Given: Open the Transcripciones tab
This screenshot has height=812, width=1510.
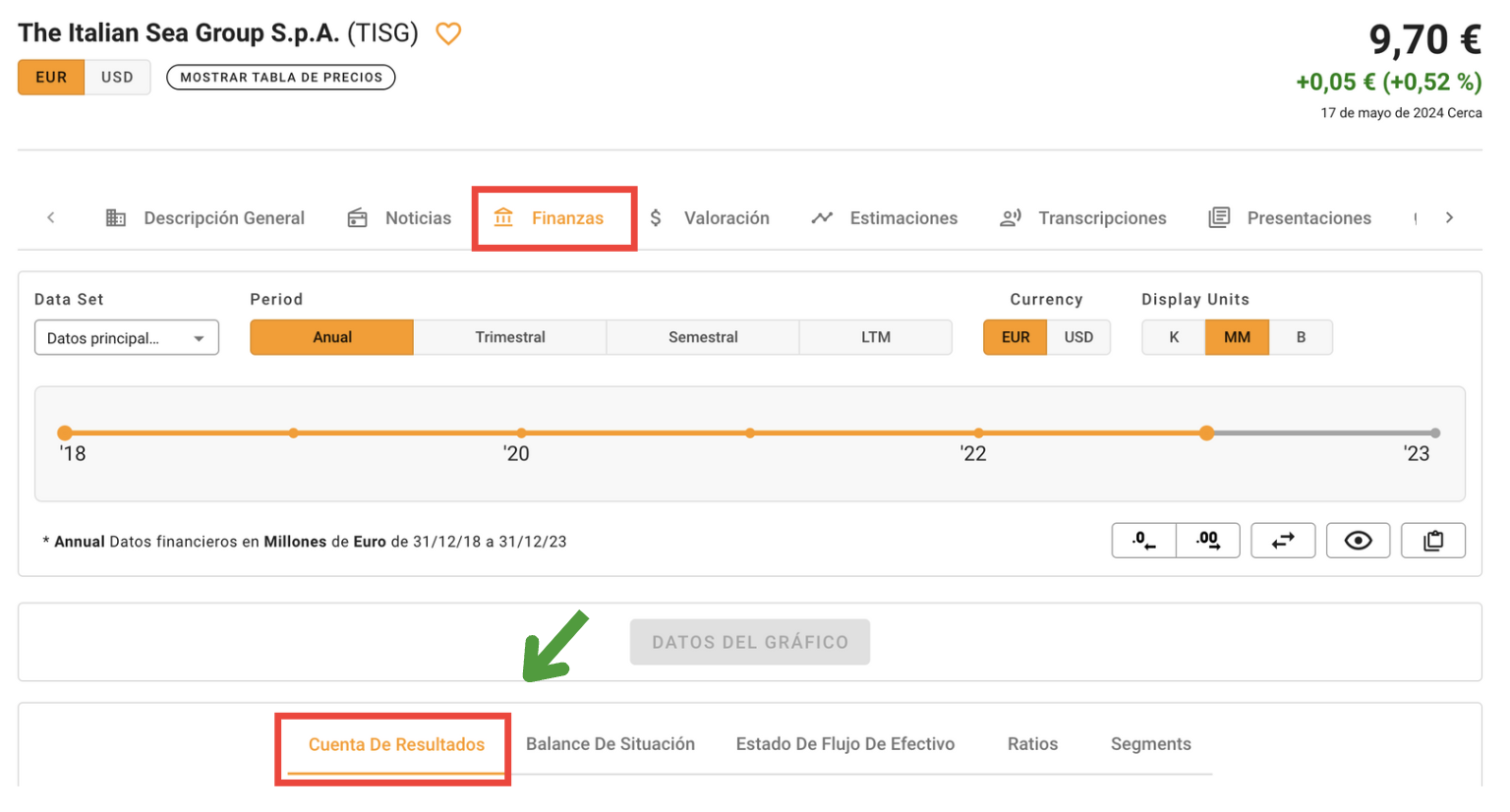Looking at the screenshot, I should 1082,217.
